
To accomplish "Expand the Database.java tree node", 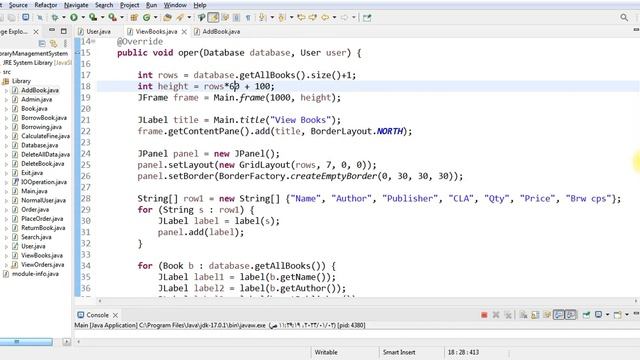I will tap(6, 146).
